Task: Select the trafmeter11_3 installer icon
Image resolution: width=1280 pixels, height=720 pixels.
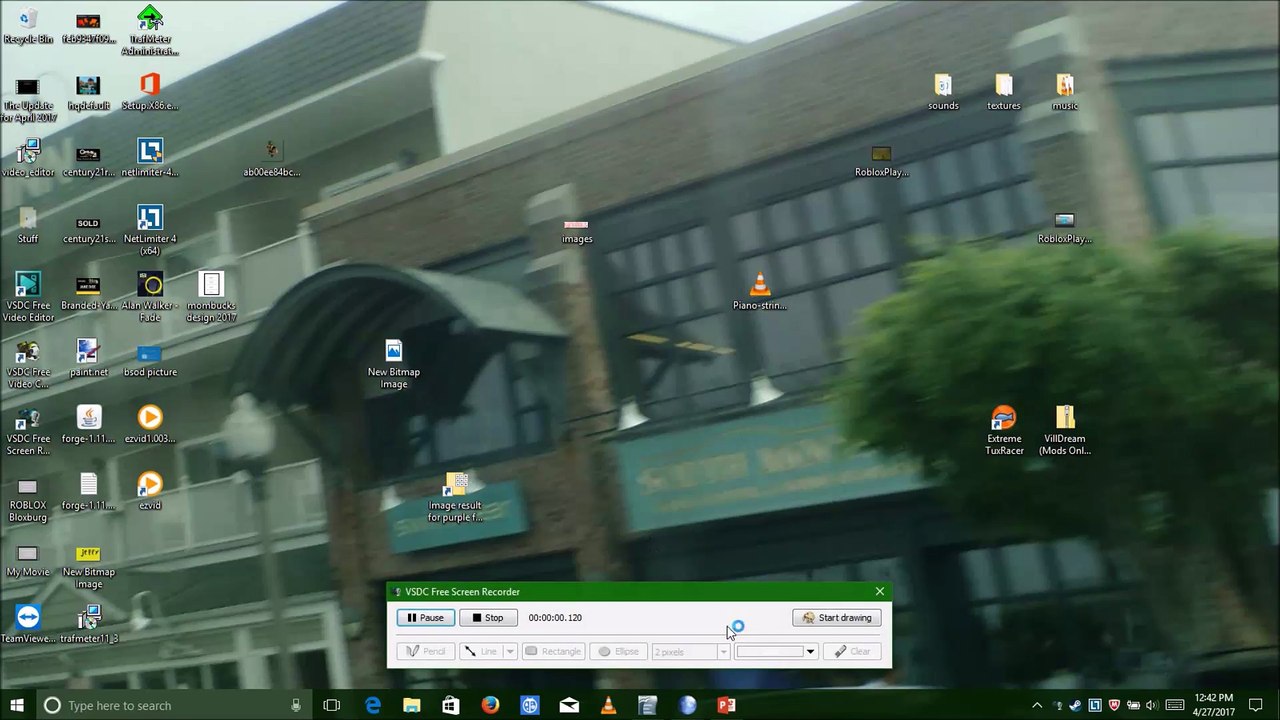Action: pyautogui.click(x=88, y=625)
